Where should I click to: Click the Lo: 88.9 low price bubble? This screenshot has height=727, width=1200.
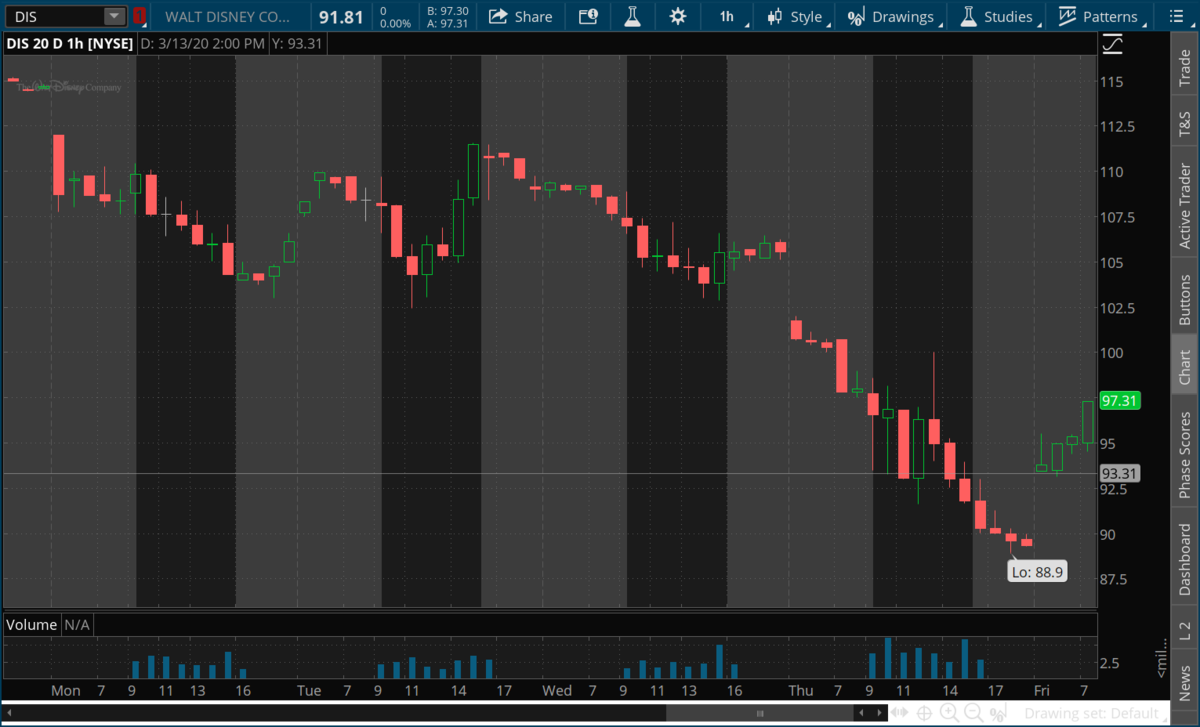(x=1036, y=572)
